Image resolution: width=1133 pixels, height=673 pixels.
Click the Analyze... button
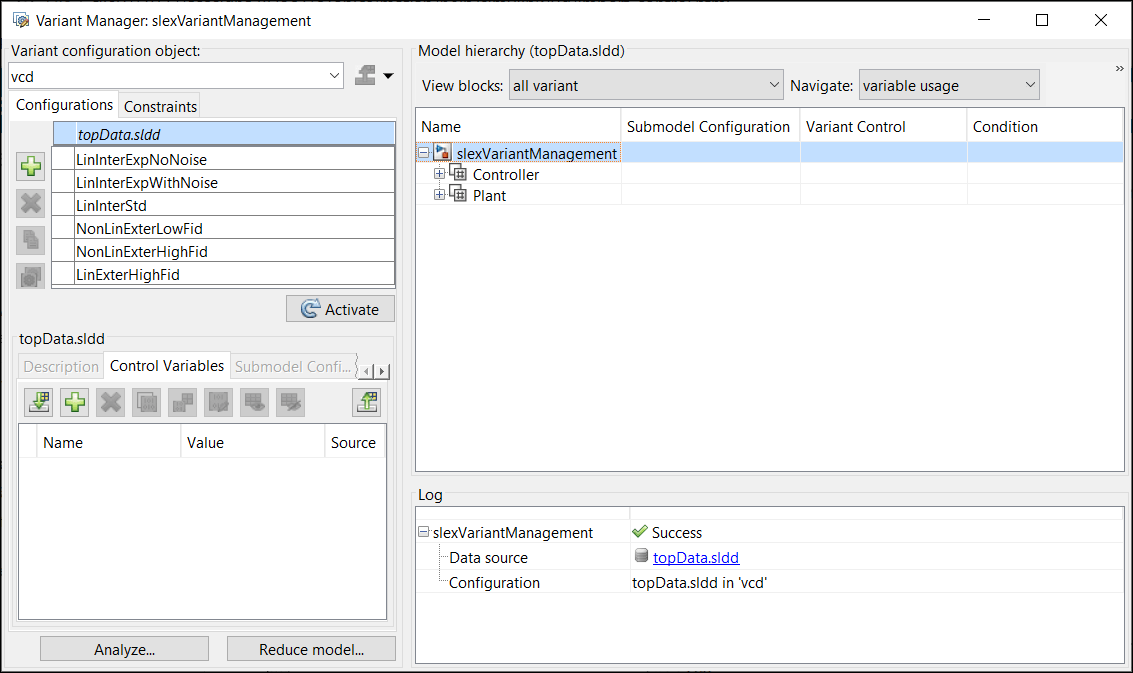(x=124, y=649)
